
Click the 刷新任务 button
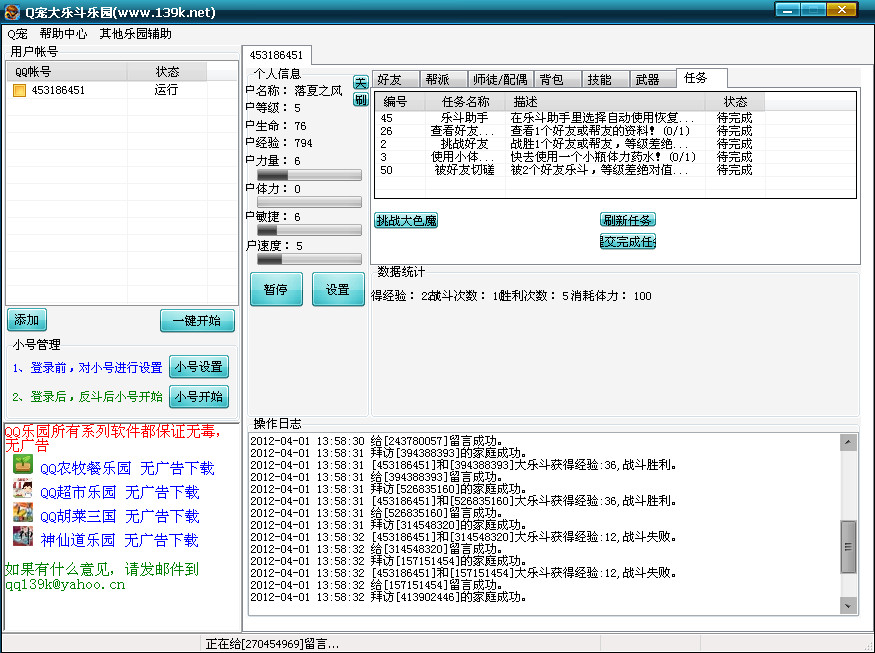(628, 220)
